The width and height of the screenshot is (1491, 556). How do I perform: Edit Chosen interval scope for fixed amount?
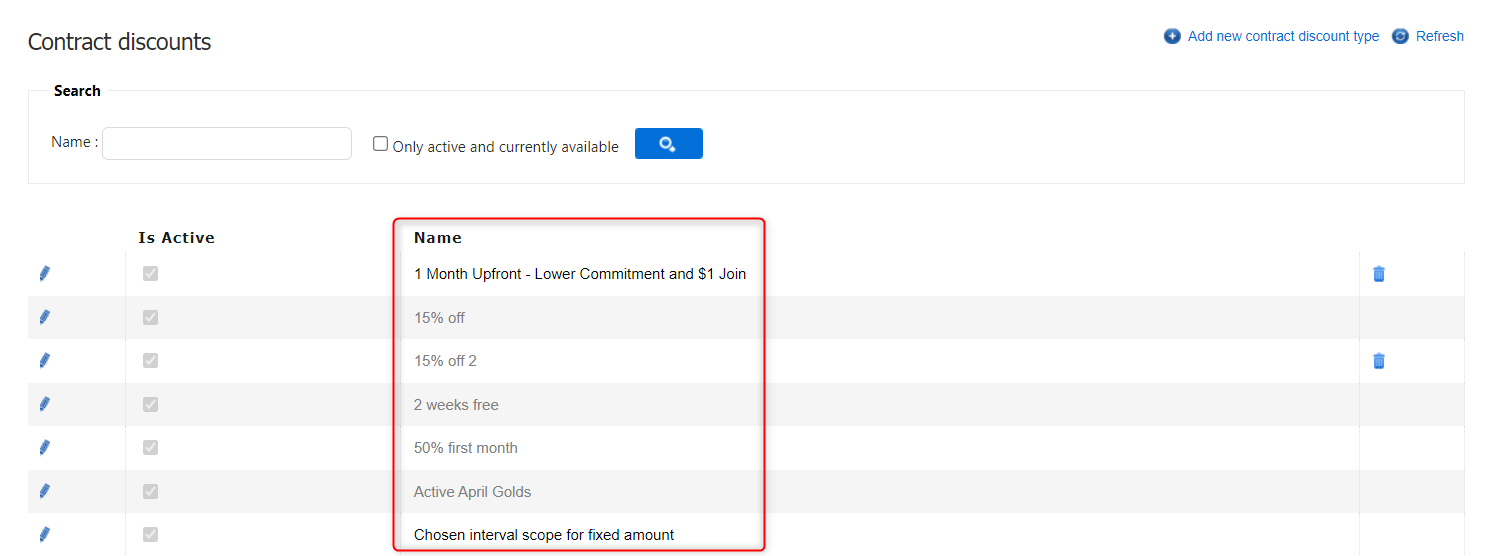pos(44,535)
